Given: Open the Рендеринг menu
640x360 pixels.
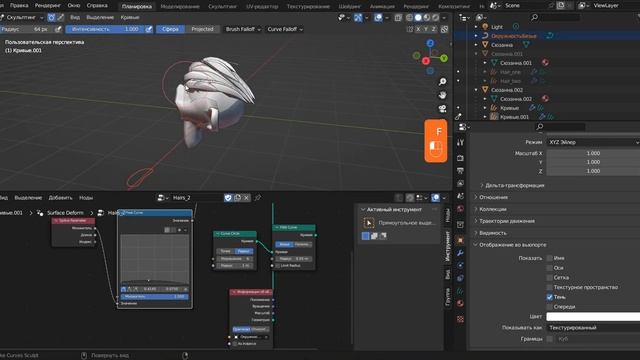Looking at the screenshot, I should (47, 6).
